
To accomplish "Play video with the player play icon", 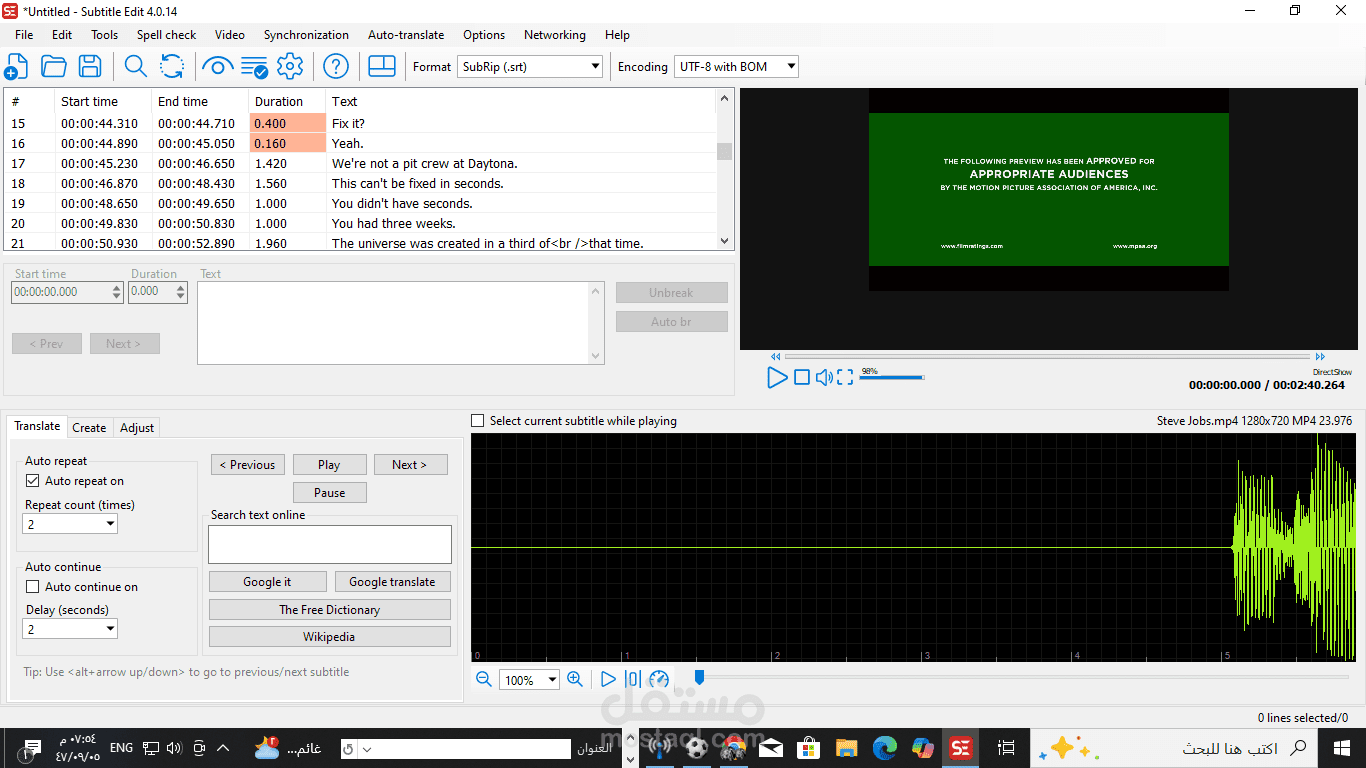I will coord(777,377).
